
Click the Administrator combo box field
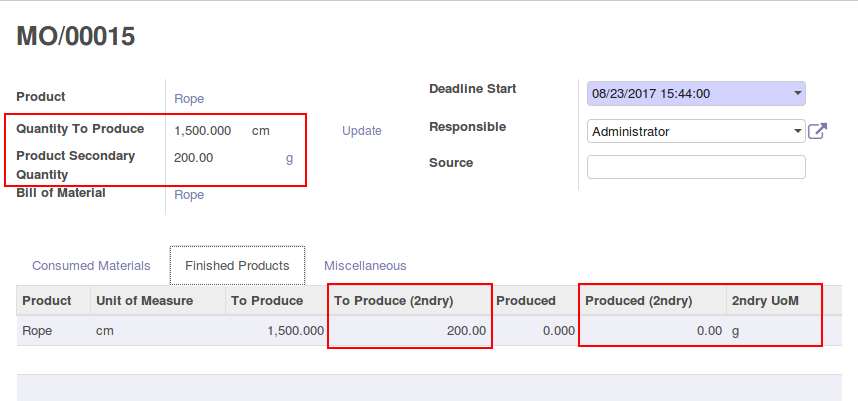tap(688, 131)
